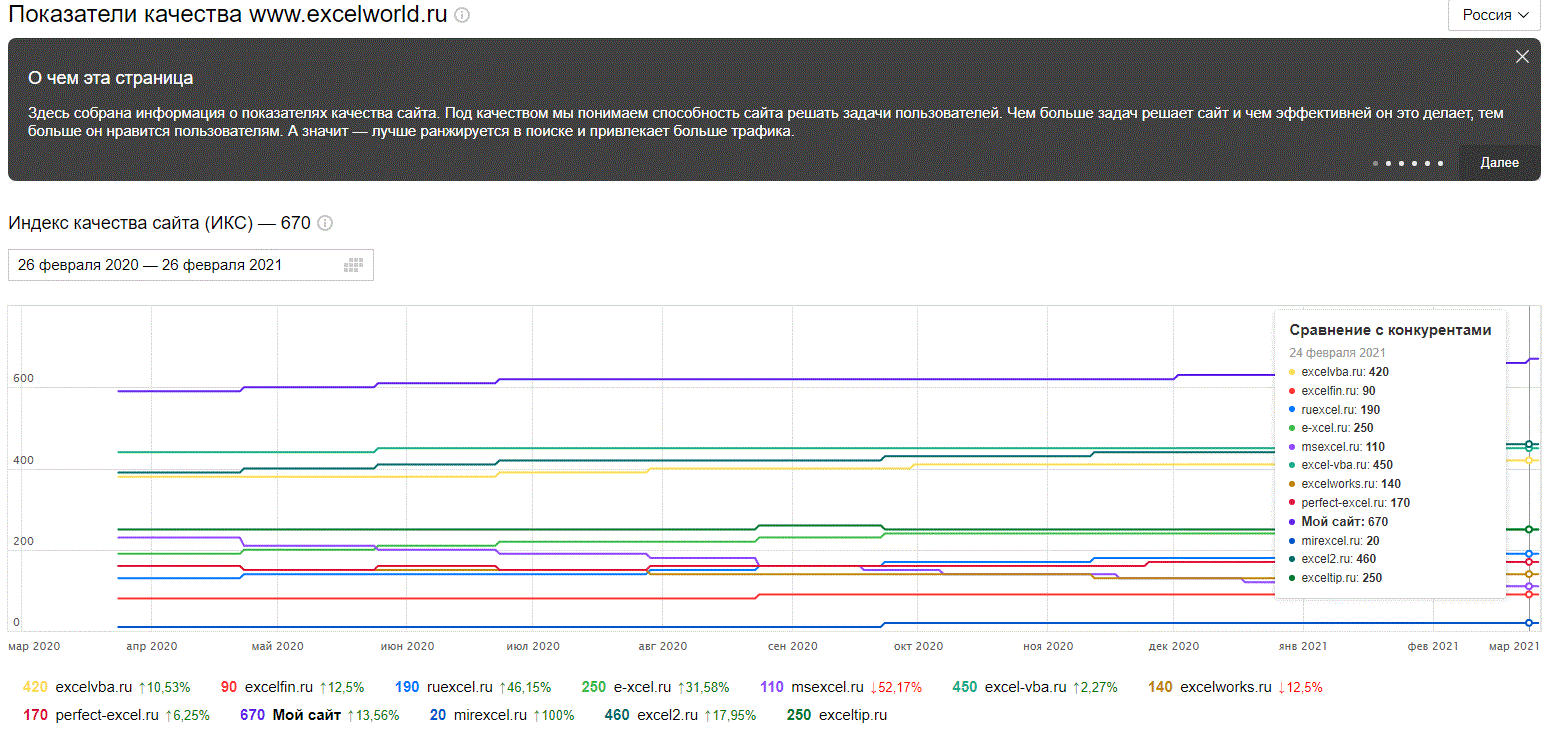Click the last banner pagination dot
The height and width of the screenshot is (740, 1553).
pyautogui.click(x=1441, y=163)
